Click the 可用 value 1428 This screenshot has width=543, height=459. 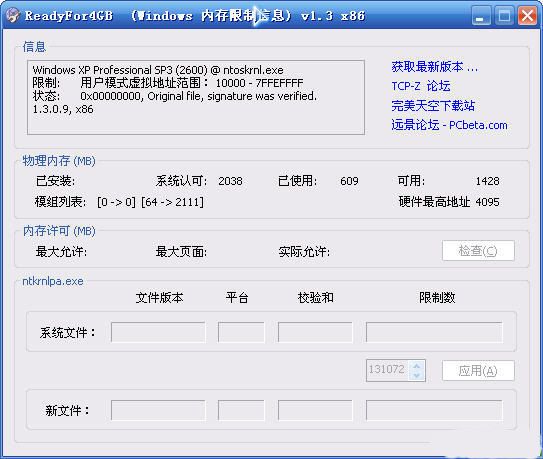(487, 181)
